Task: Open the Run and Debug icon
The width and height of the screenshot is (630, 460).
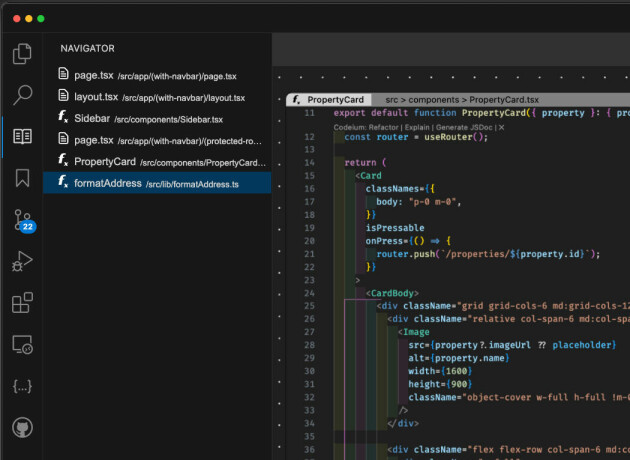Action: (22, 262)
